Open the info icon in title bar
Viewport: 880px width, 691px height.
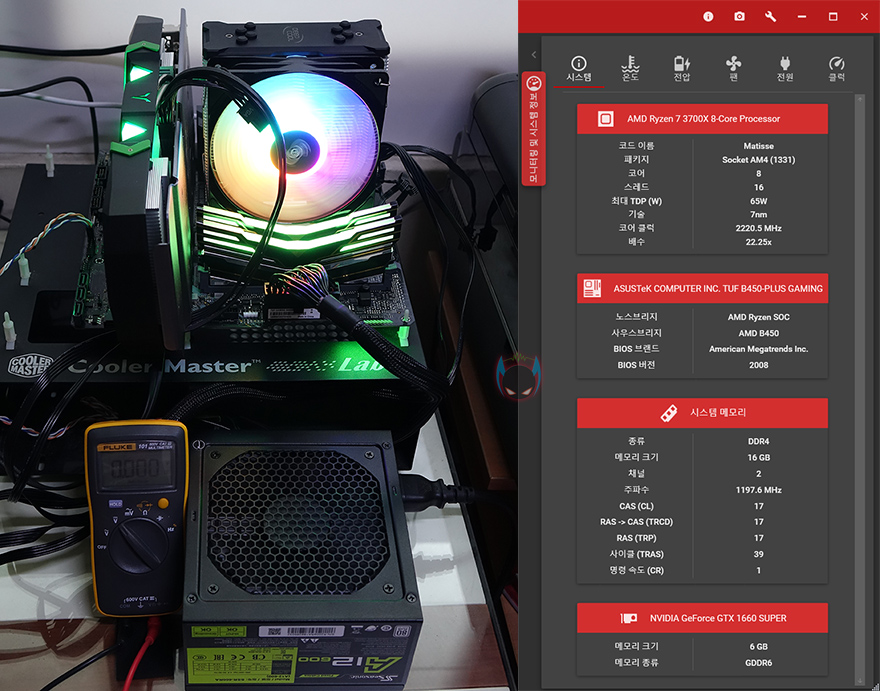point(708,17)
